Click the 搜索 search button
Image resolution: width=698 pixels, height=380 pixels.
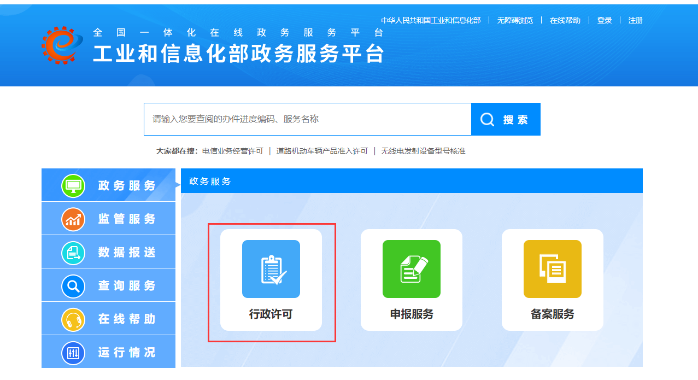tap(506, 119)
